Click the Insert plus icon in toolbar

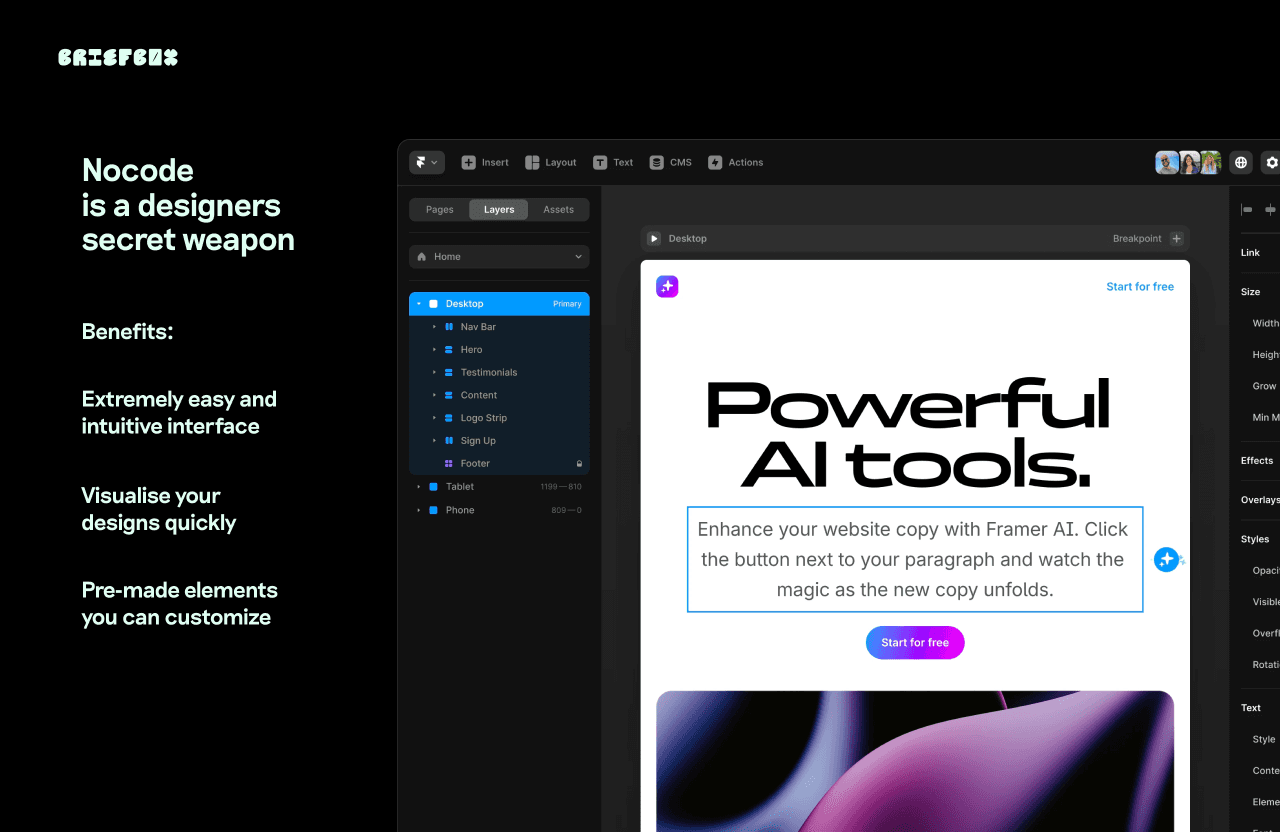(468, 162)
